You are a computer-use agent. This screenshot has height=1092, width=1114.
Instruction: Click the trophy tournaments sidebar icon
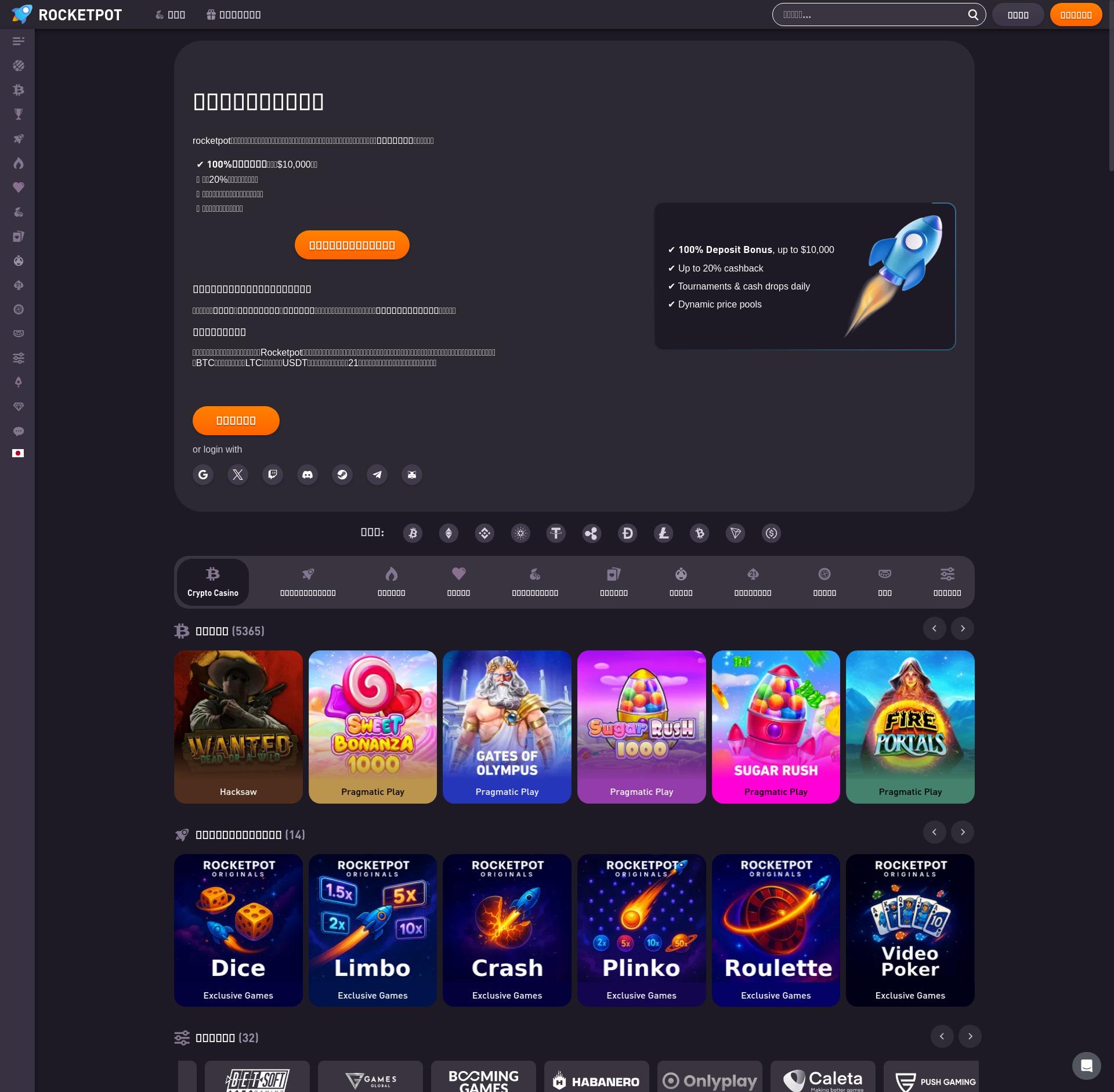coord(19,114)
